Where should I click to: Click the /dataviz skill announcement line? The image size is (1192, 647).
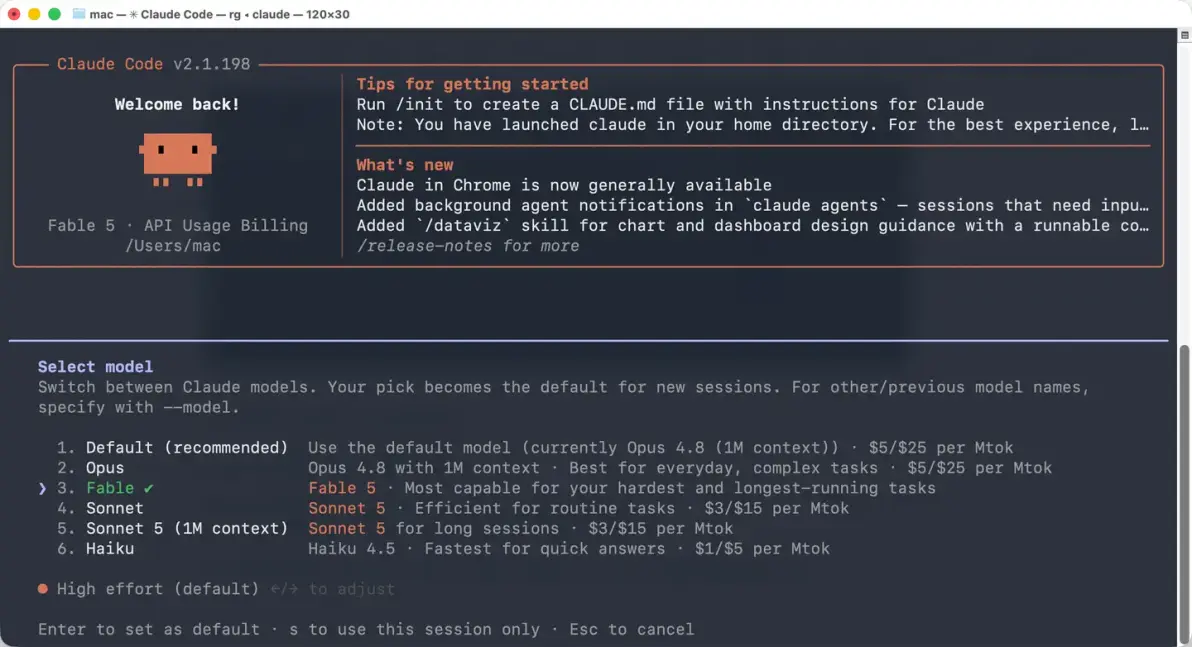(753, 225)
